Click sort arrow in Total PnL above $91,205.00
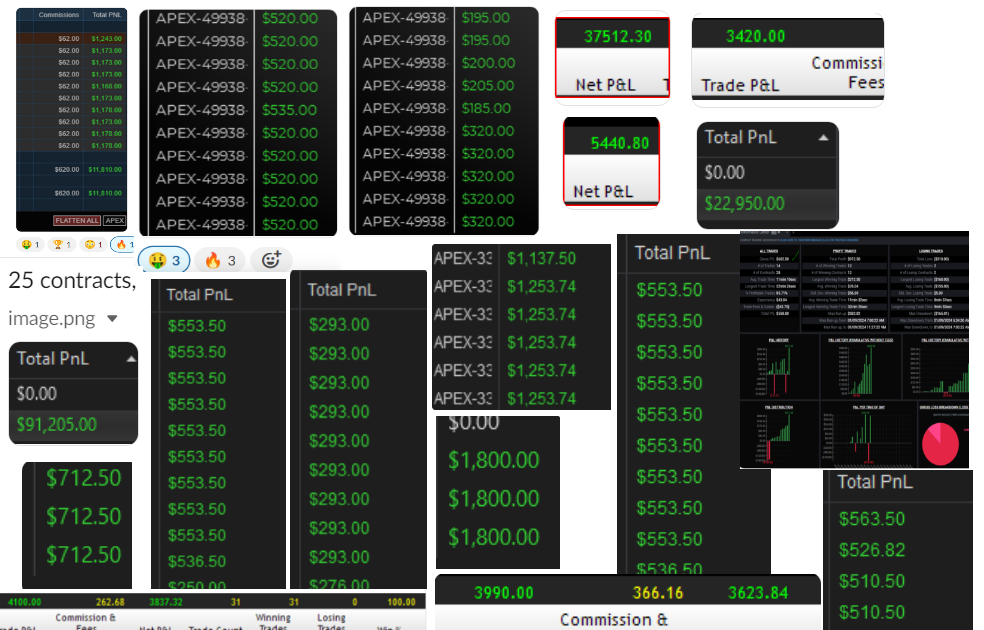This screenshot has width=984, height=630. point(128,358)
